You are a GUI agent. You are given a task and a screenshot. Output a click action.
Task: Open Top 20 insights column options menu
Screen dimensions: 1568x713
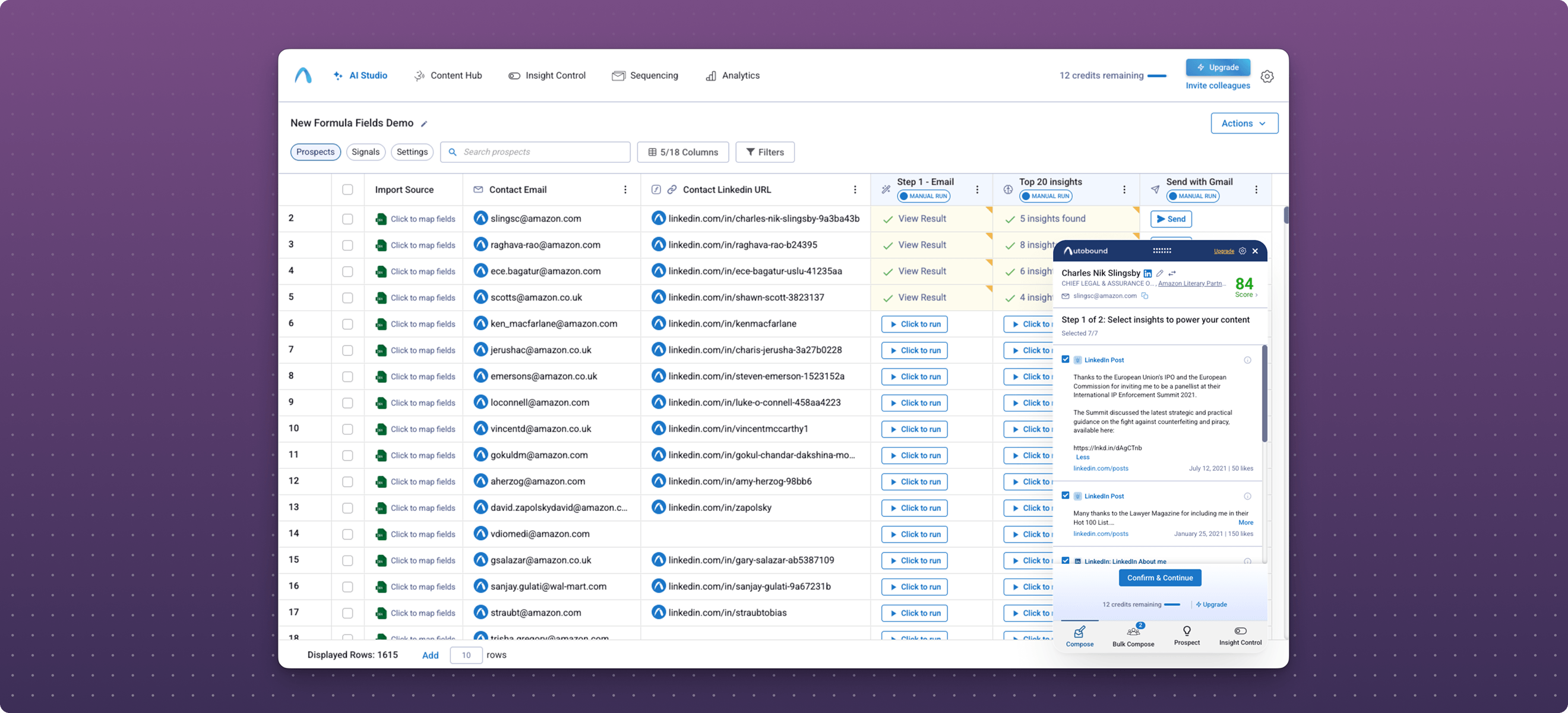tap(1124, 190)
